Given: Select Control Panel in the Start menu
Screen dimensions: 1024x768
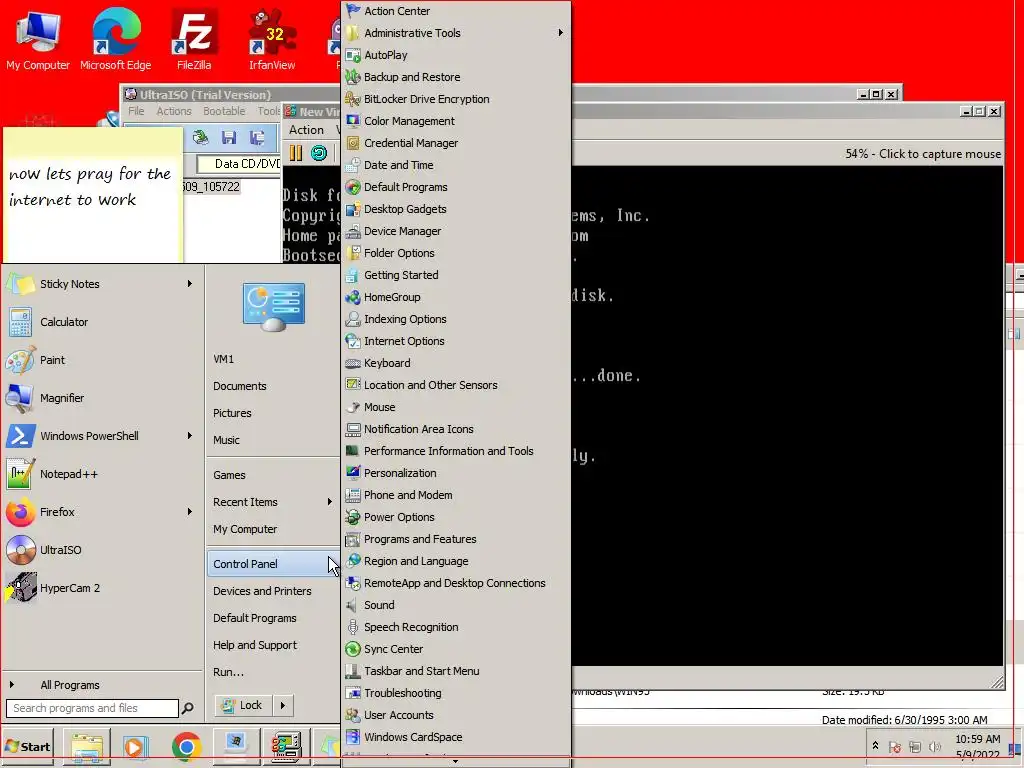Looking at the screenshot, I should [x=273, y=564].
